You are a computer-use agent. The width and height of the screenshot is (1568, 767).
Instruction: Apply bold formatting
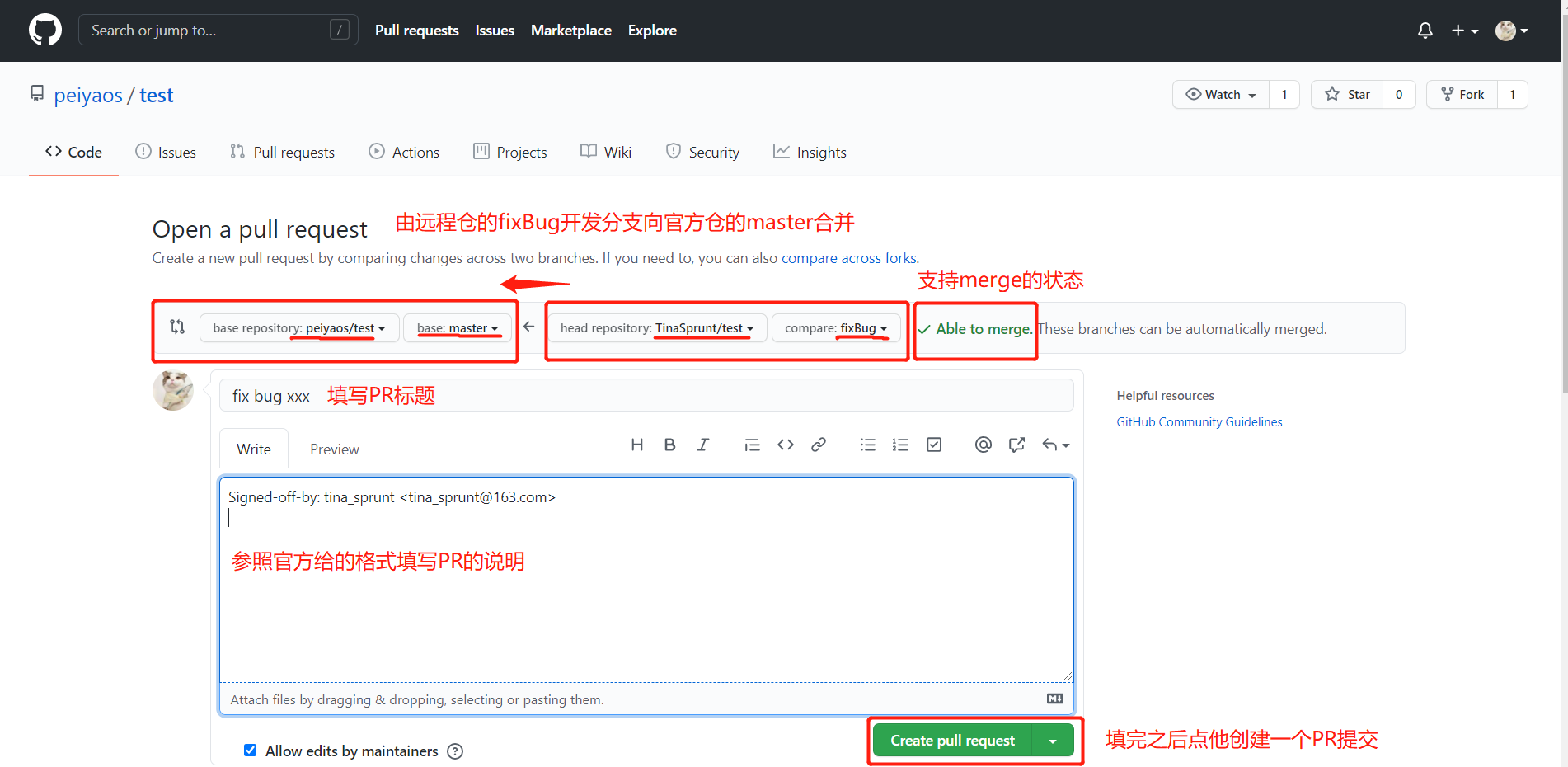tap(669, 445)
